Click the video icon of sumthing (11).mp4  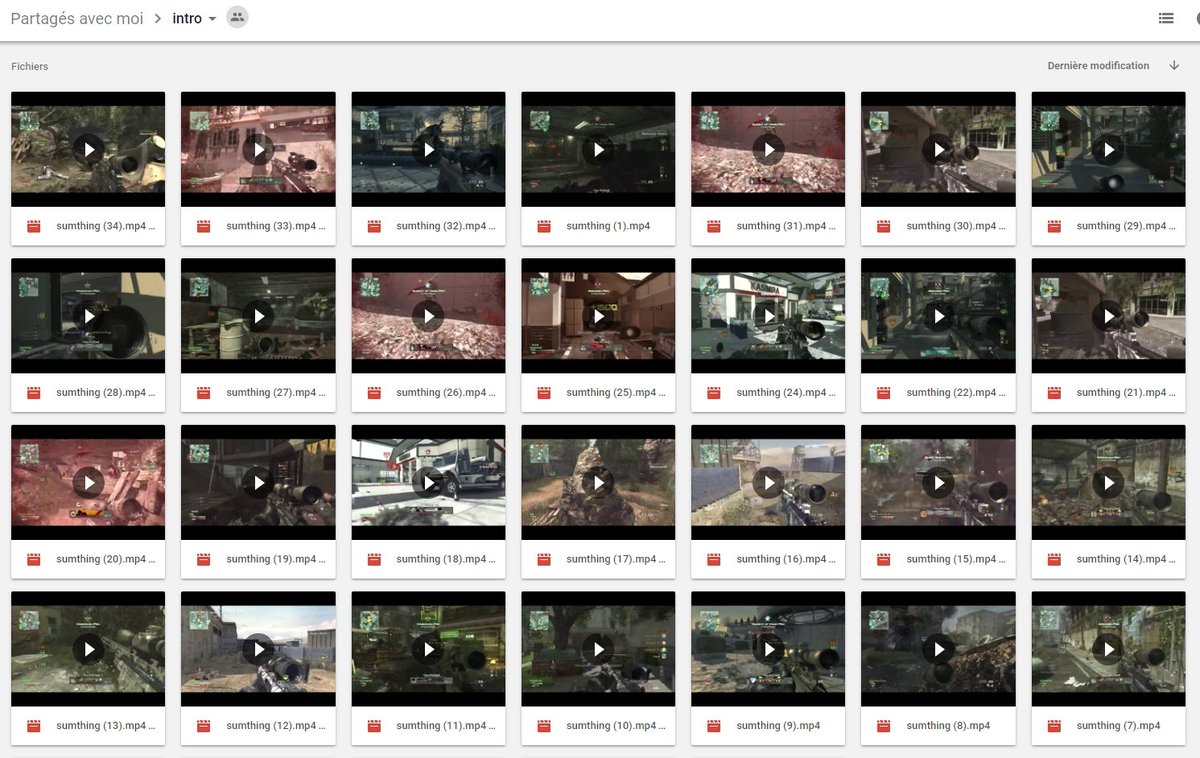coord(374,726)
